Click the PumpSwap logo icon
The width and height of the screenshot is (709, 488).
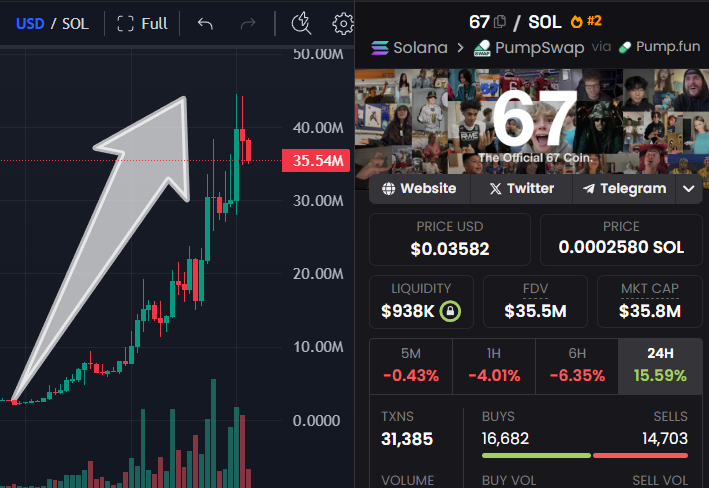coord(482,48)
